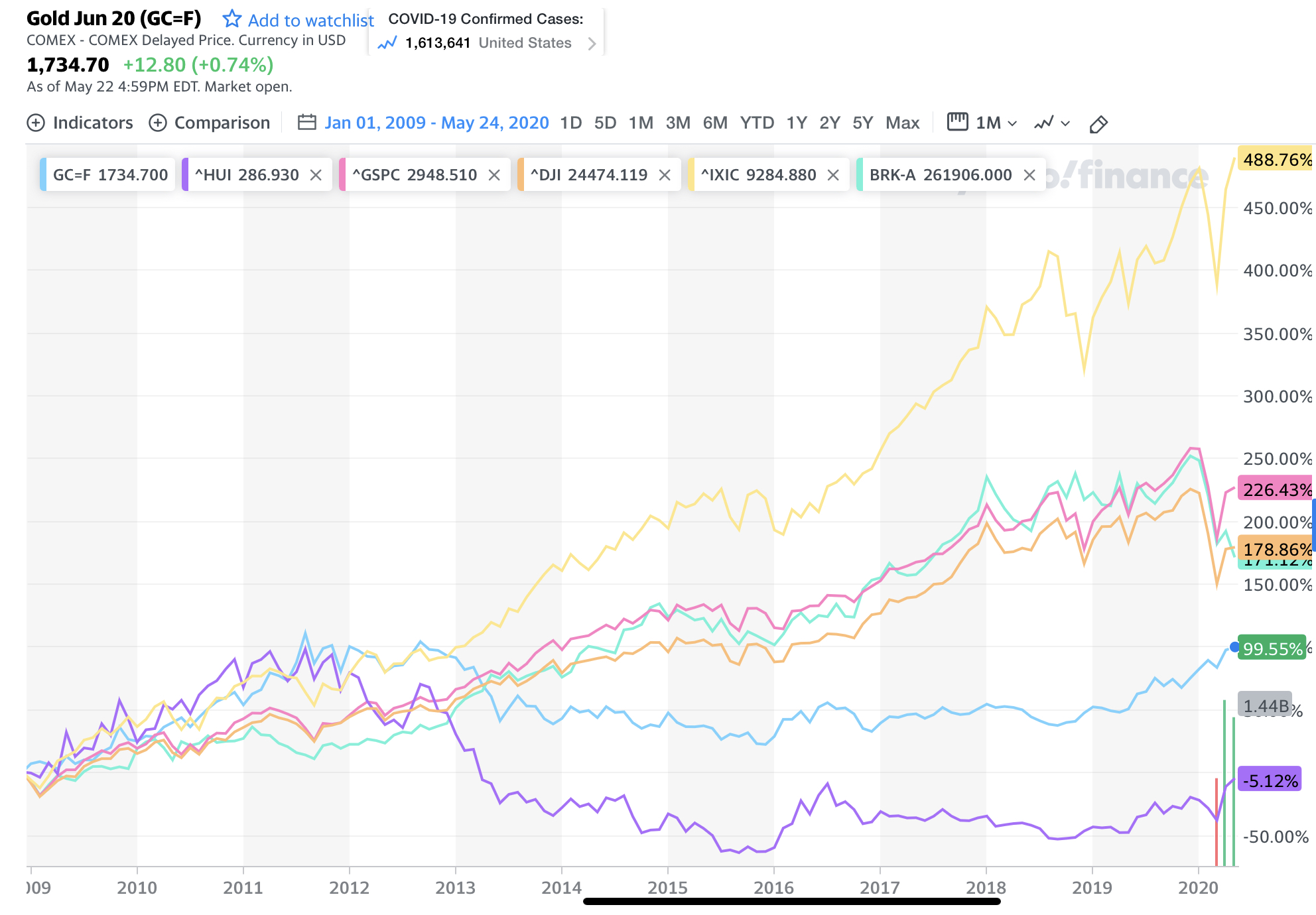
Task: Click the draw pencil icon
Action: pos(1098,124)
